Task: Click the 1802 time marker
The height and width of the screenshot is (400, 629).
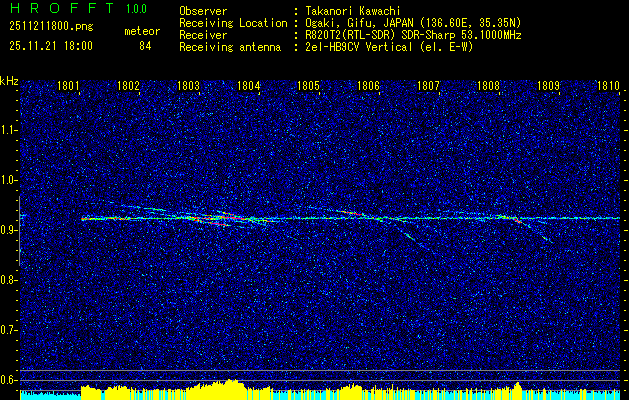Action: (x=128, y=85)
